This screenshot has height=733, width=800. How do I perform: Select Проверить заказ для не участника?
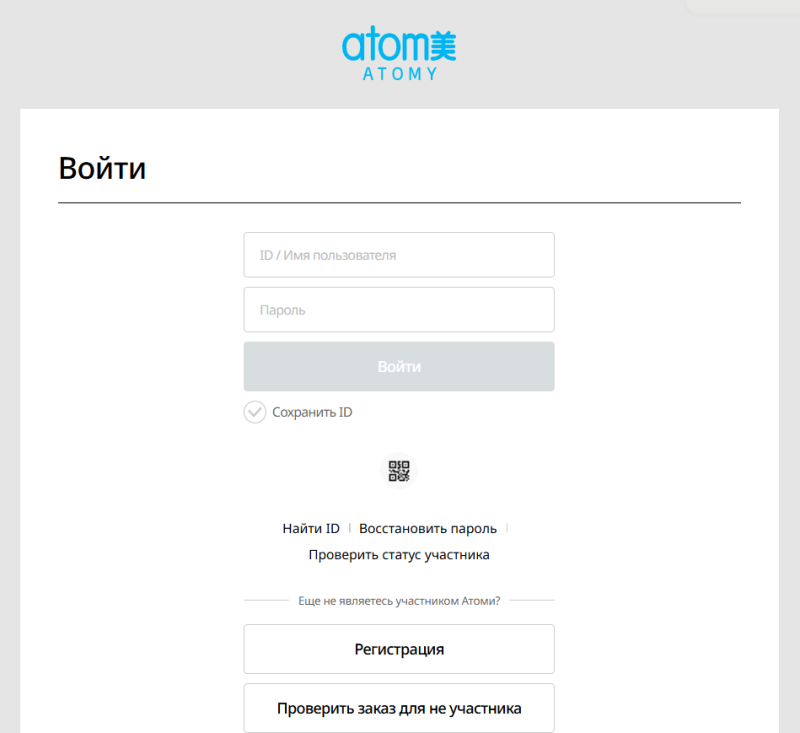pos(399,709)
